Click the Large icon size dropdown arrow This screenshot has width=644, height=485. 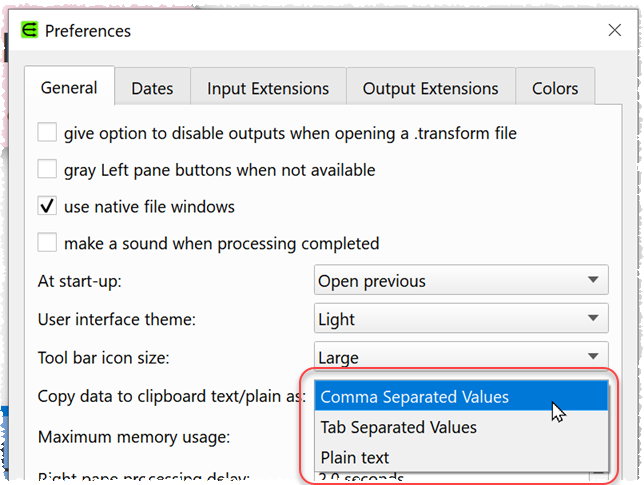(593, 356)
